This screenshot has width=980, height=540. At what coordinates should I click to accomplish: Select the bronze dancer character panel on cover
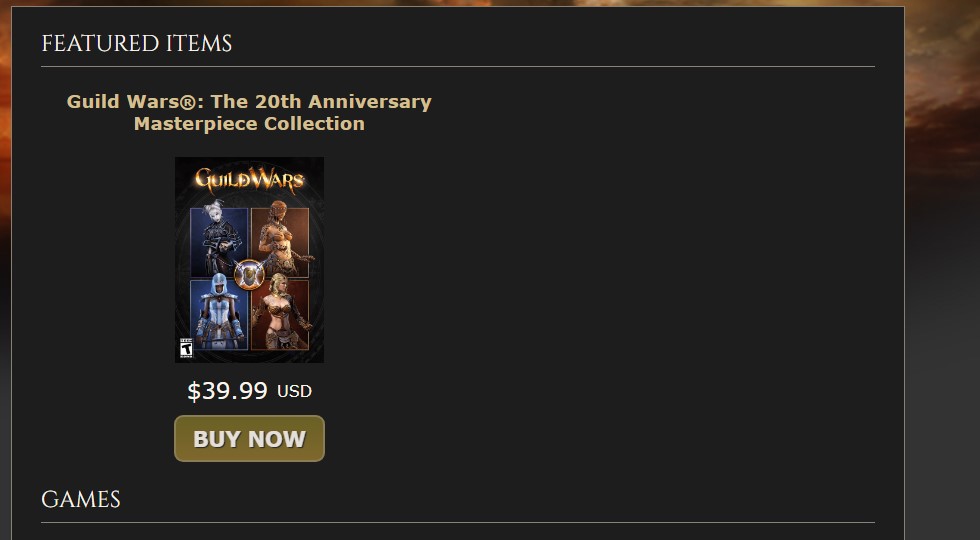point(281,241)
